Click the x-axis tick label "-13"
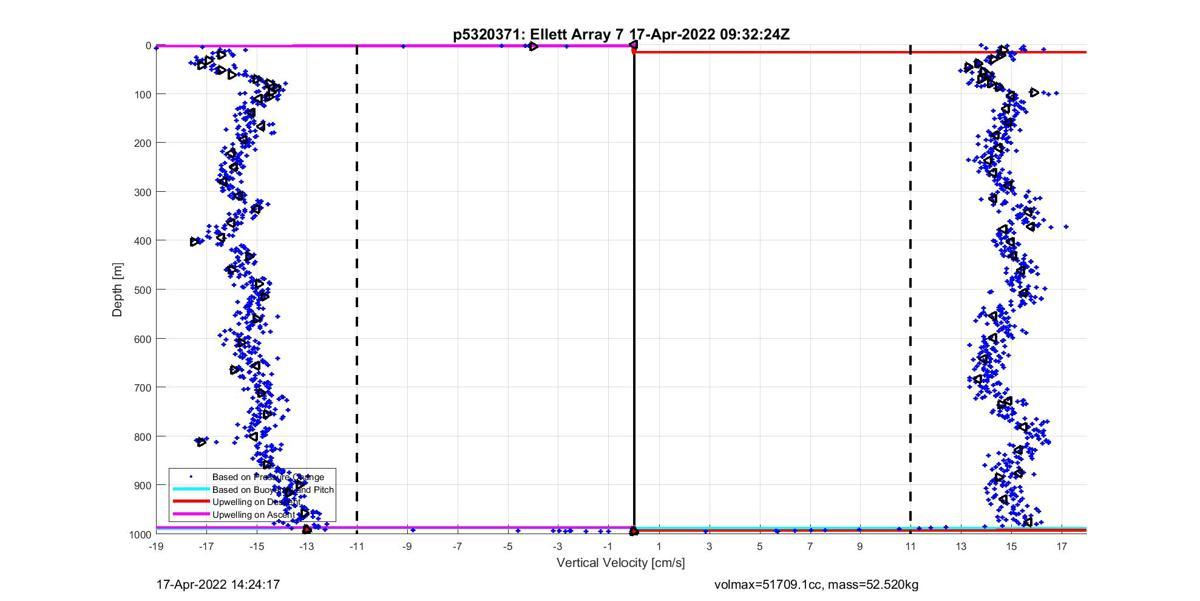Viewport: 1200px width, 601px height. tap(307, 547)
